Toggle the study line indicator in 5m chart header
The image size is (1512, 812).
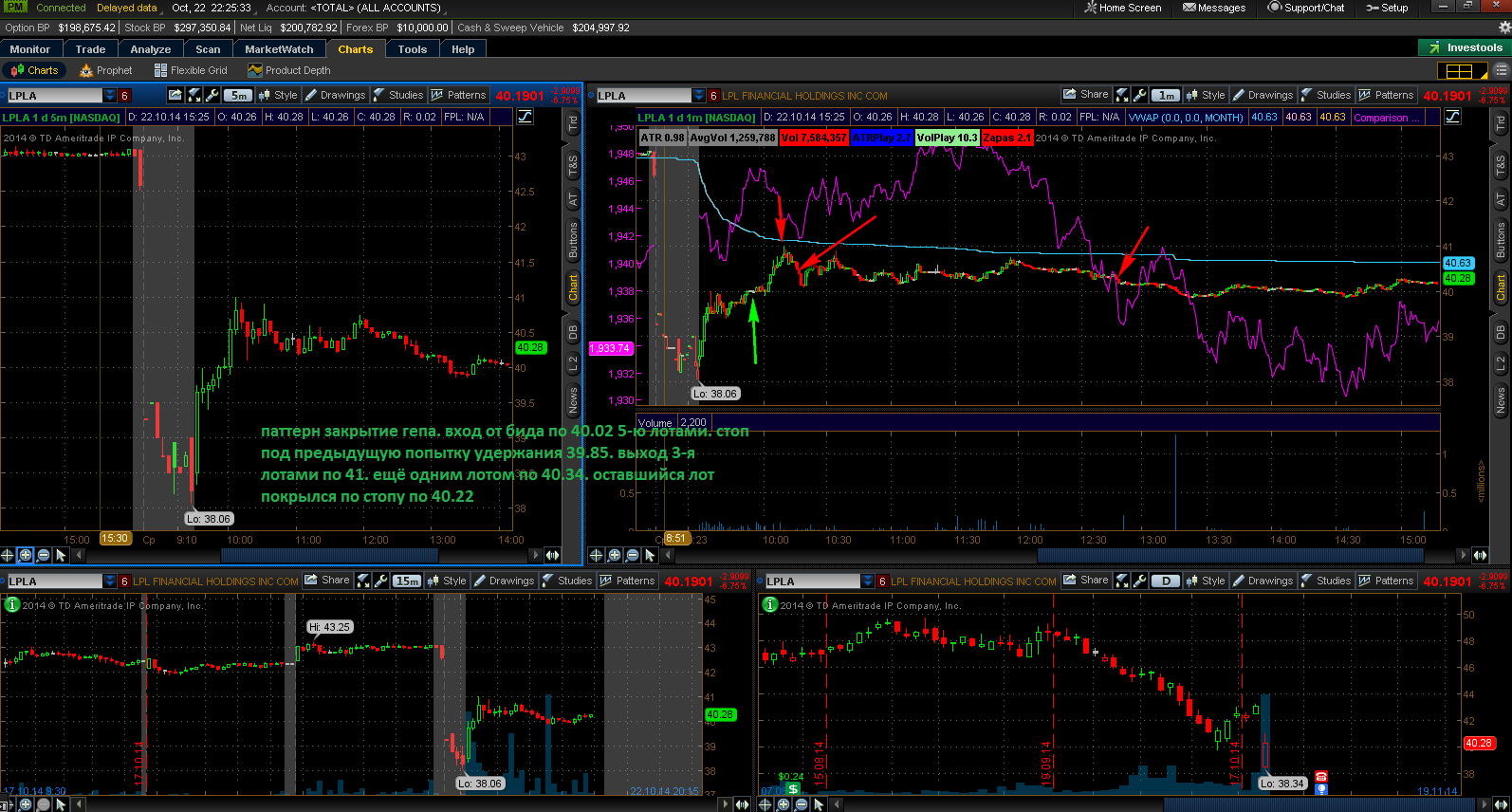click(525, 117)
